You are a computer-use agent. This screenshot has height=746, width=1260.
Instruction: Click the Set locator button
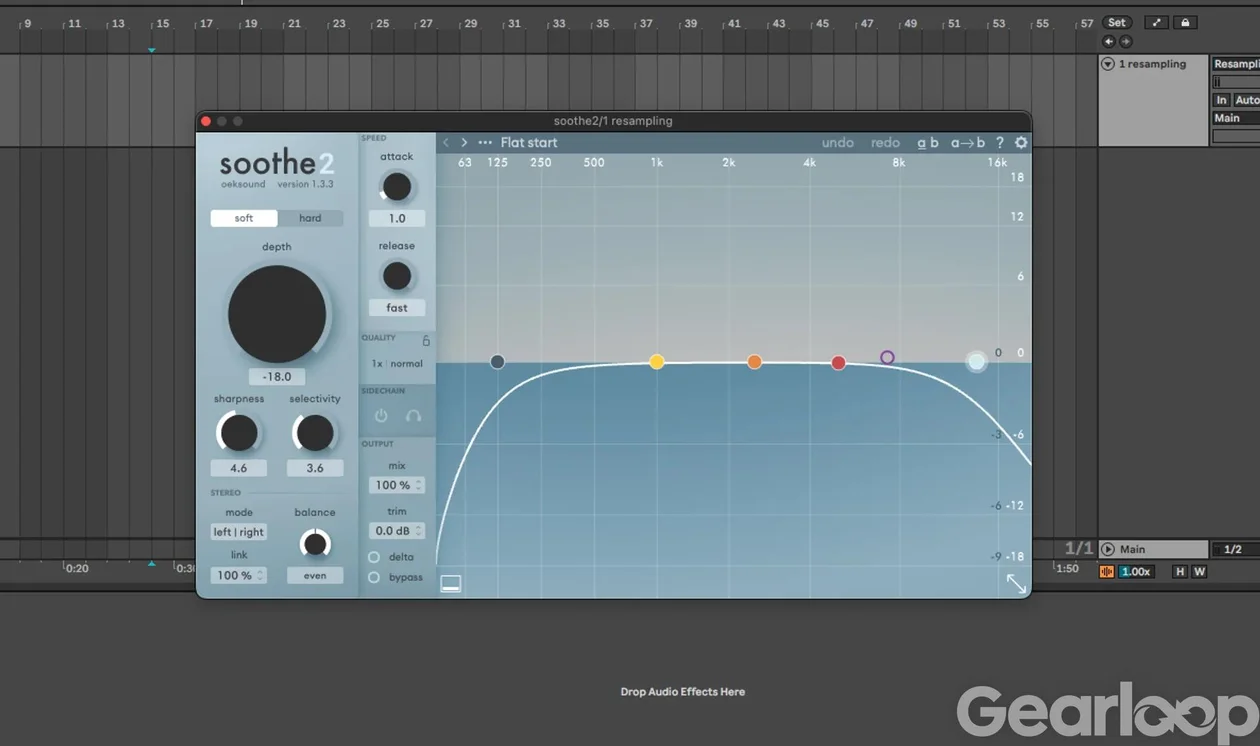coord(1117,22)
